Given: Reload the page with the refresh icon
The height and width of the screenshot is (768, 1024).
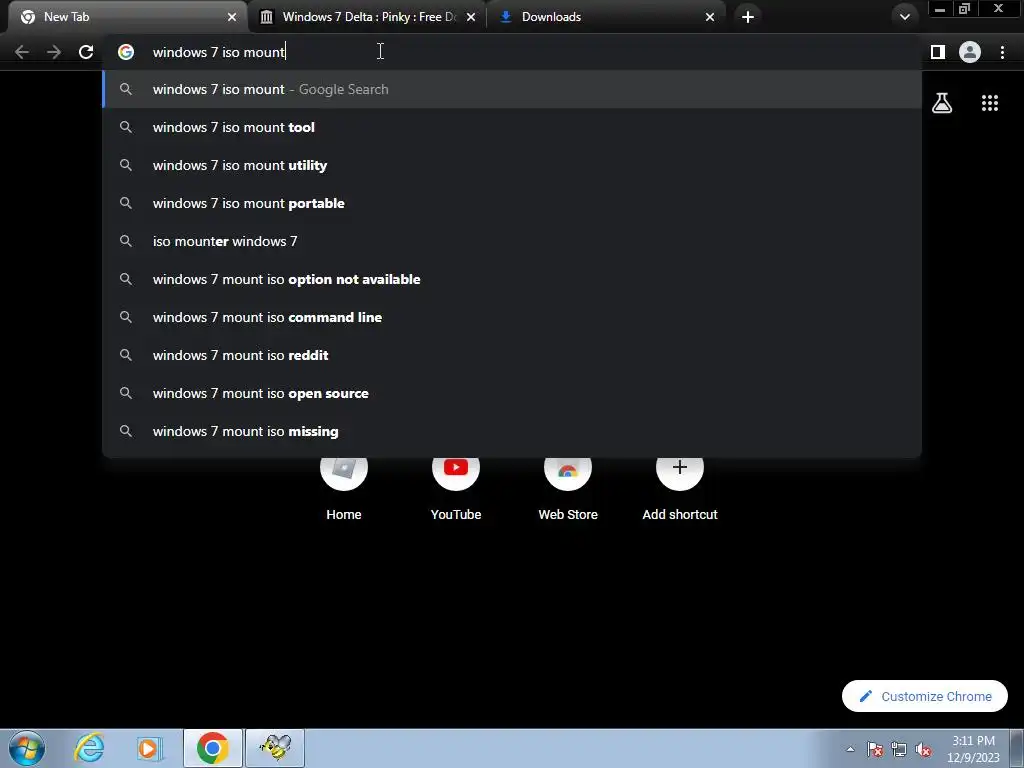Looking at the screenshot, I should point(86,52).
